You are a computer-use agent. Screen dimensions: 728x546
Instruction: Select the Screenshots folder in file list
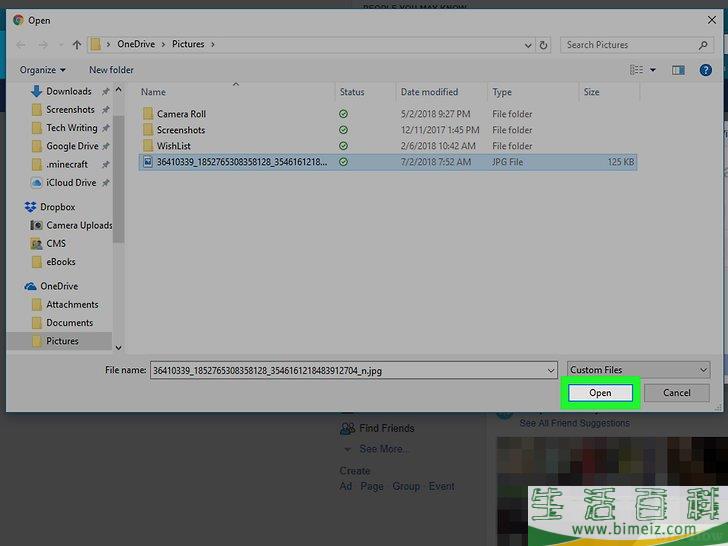click(181, 130)
